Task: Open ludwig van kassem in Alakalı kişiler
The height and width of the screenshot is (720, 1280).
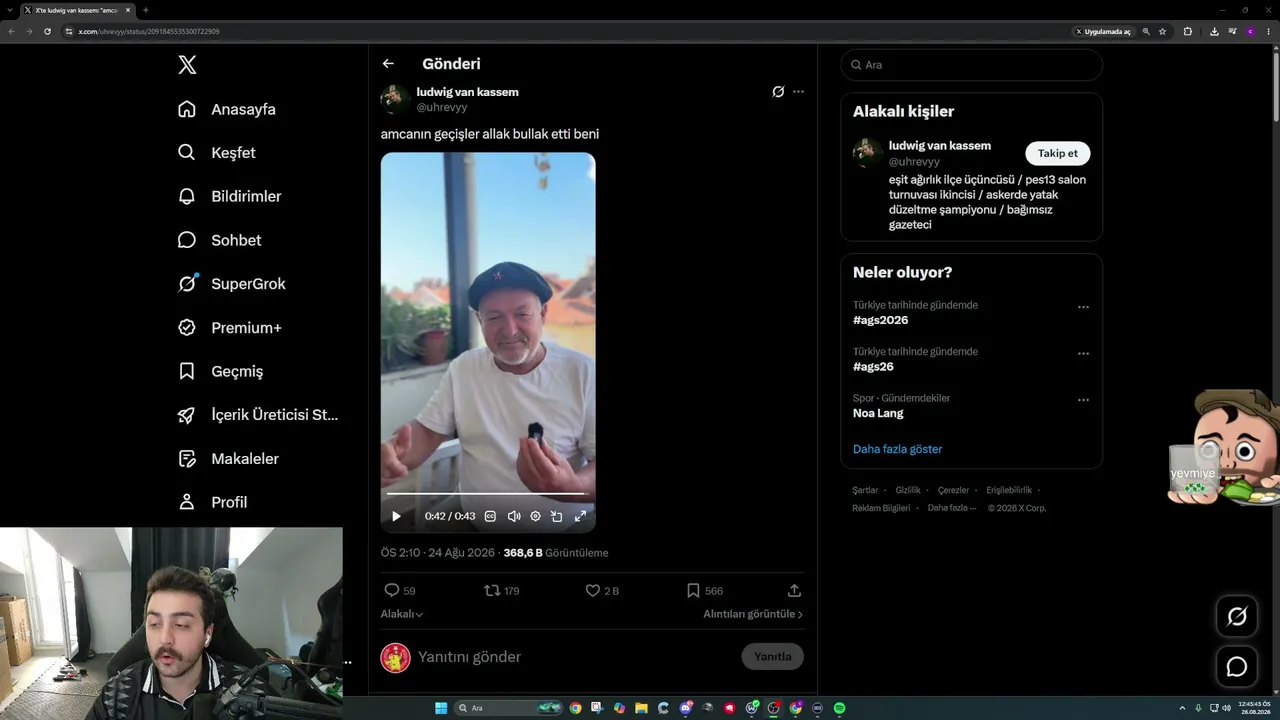Action: point(940,146)
